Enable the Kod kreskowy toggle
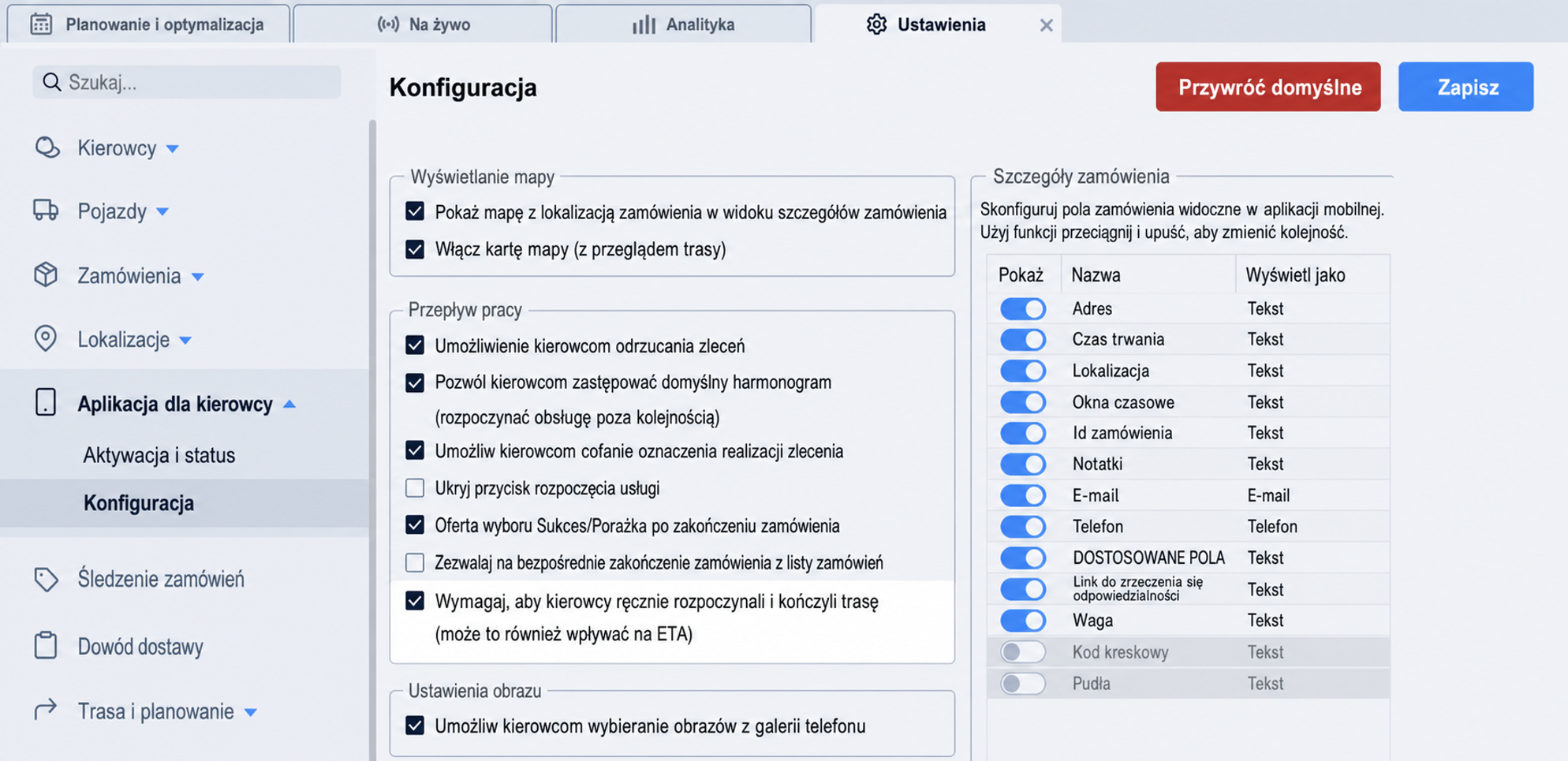 1023,652
